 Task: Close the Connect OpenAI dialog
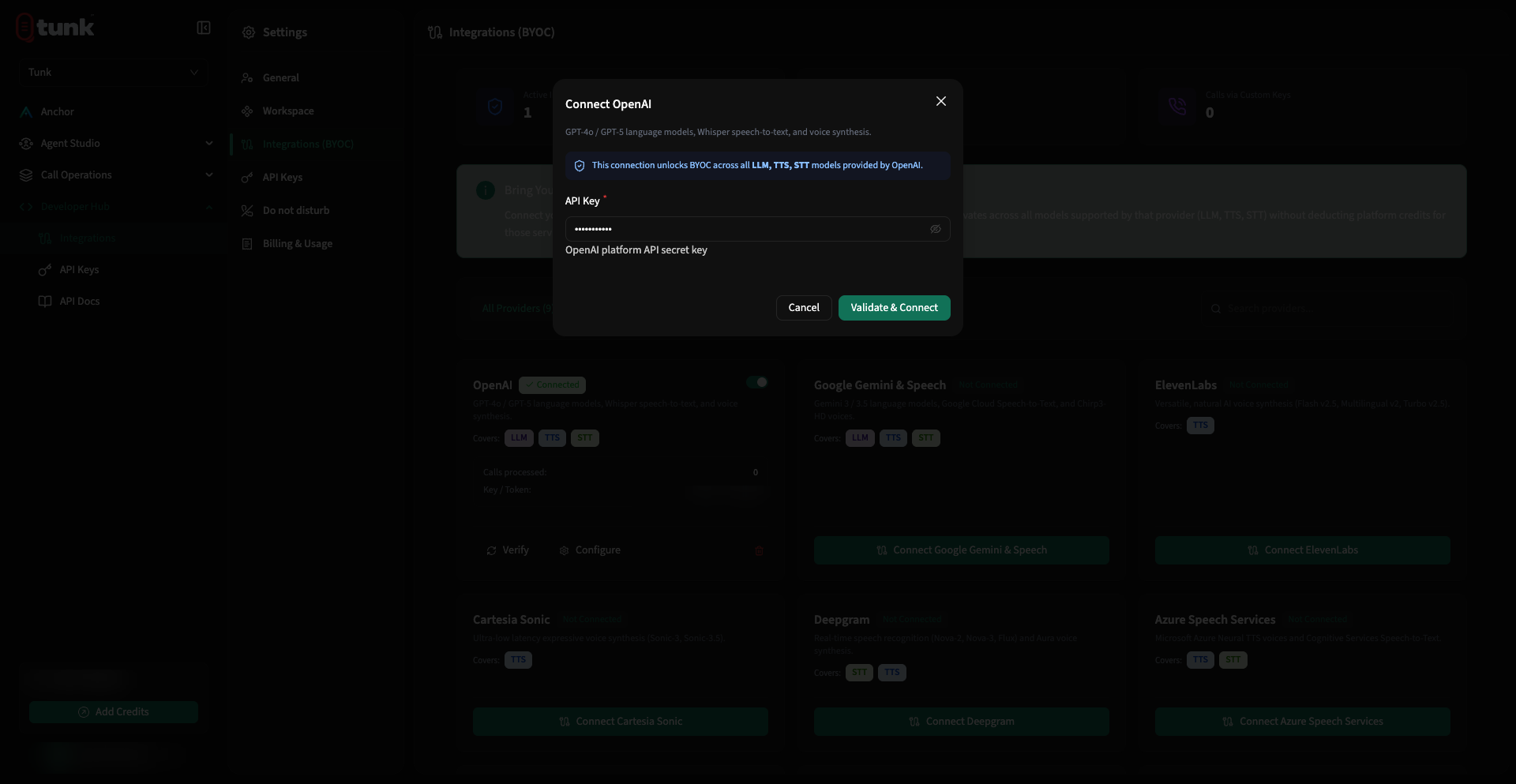pos(940,101)
